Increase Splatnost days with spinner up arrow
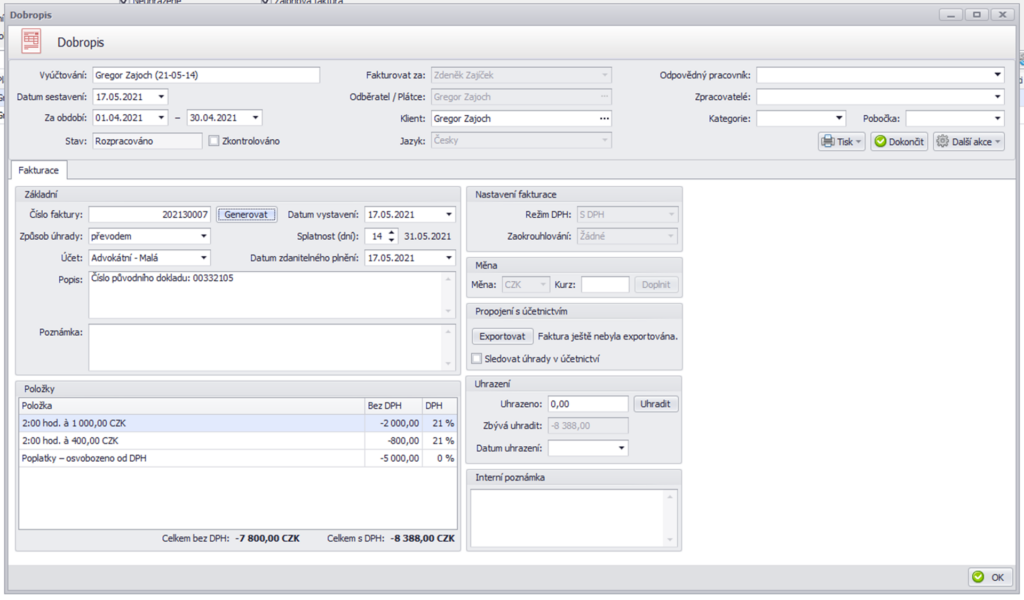 coord(391,232)
